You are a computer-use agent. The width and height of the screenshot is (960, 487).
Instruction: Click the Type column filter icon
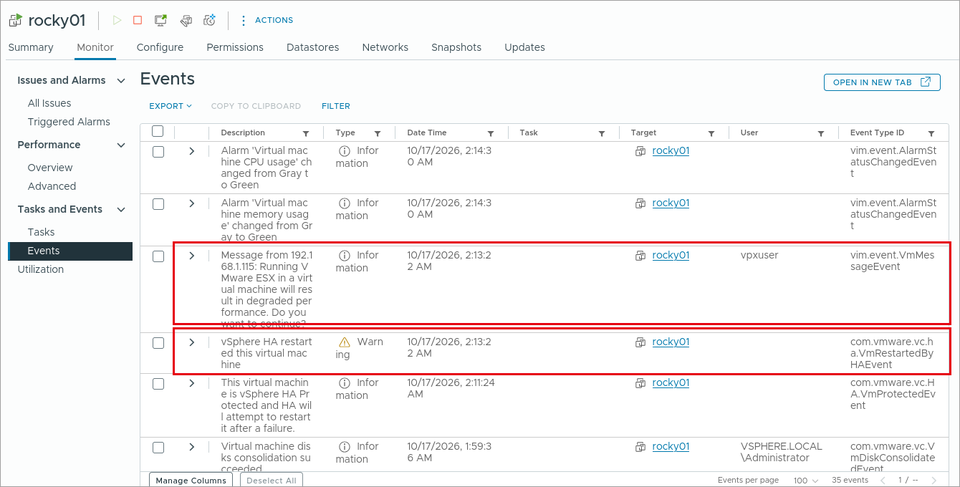pos(378,133)
